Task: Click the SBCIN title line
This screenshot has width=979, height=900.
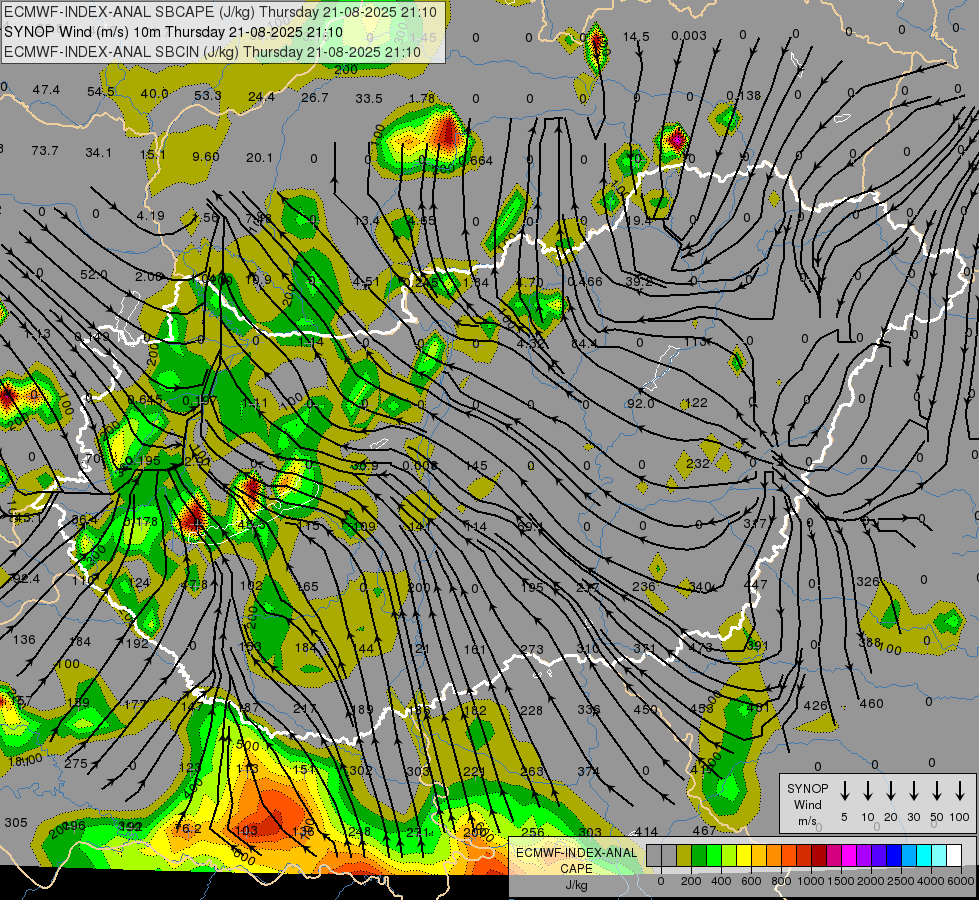Action: [x=212, y=52]
